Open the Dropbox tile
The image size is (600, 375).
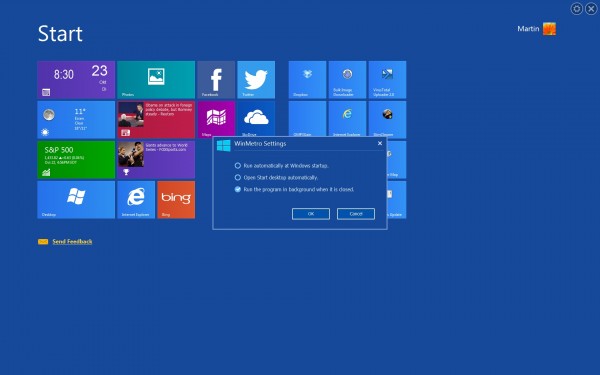[307, 80]
